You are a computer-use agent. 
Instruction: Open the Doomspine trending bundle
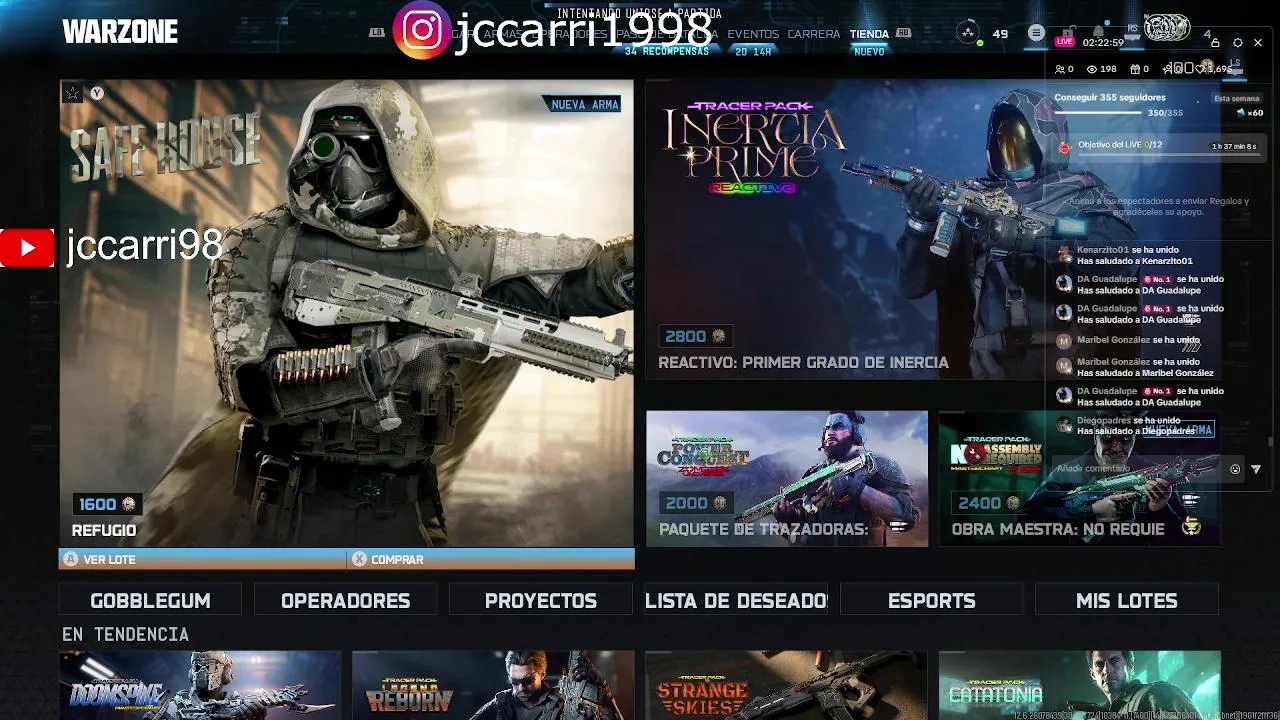[x=200, y=685]
